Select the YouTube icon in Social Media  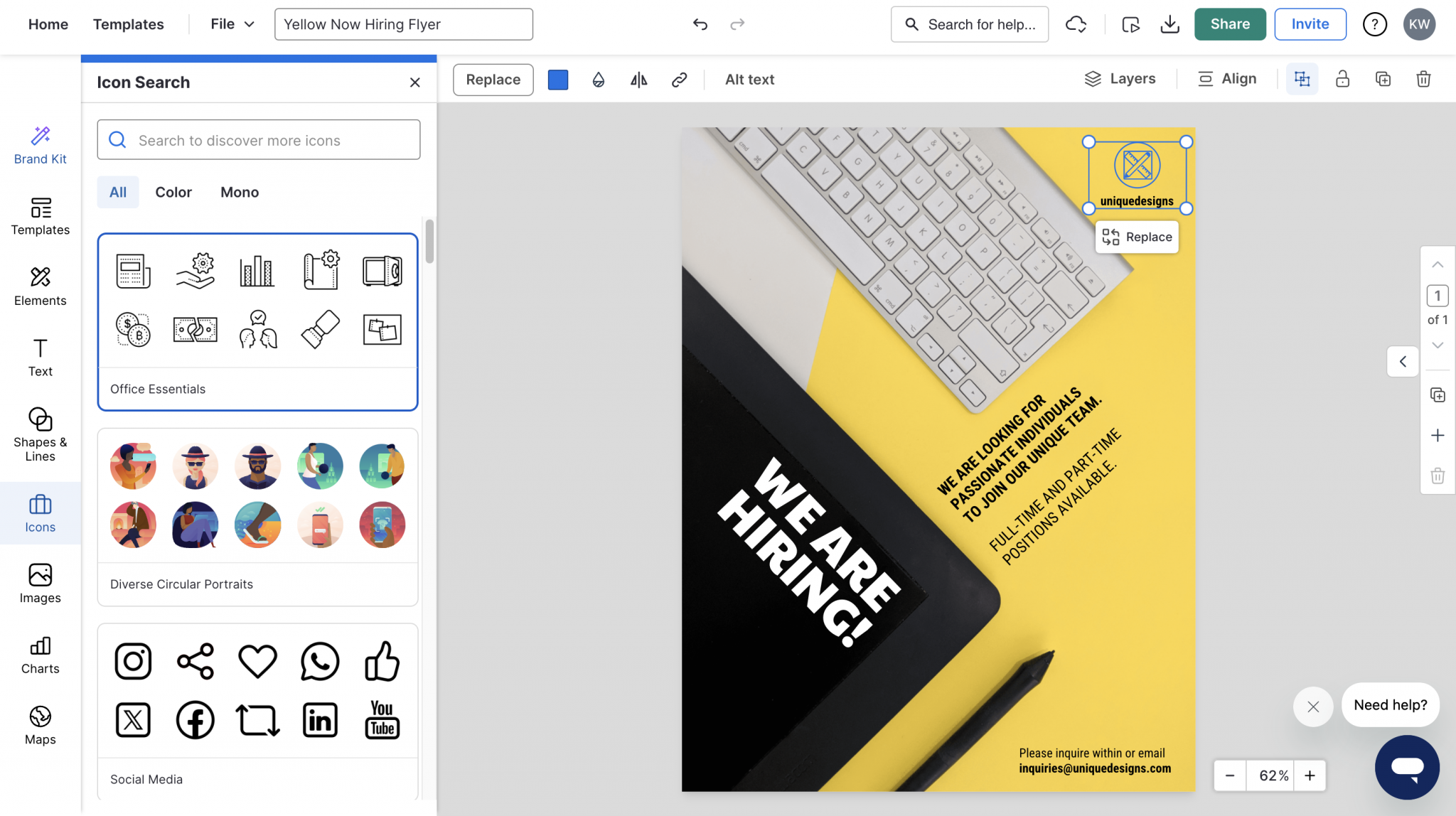pyautogui.click(x=382, y=719)
